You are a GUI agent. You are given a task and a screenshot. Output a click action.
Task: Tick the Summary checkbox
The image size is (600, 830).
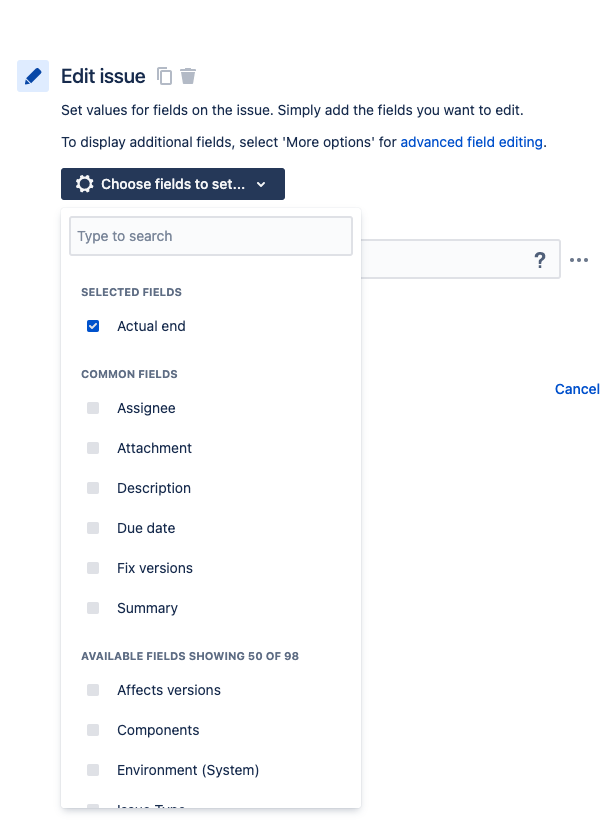pos(93,608)
